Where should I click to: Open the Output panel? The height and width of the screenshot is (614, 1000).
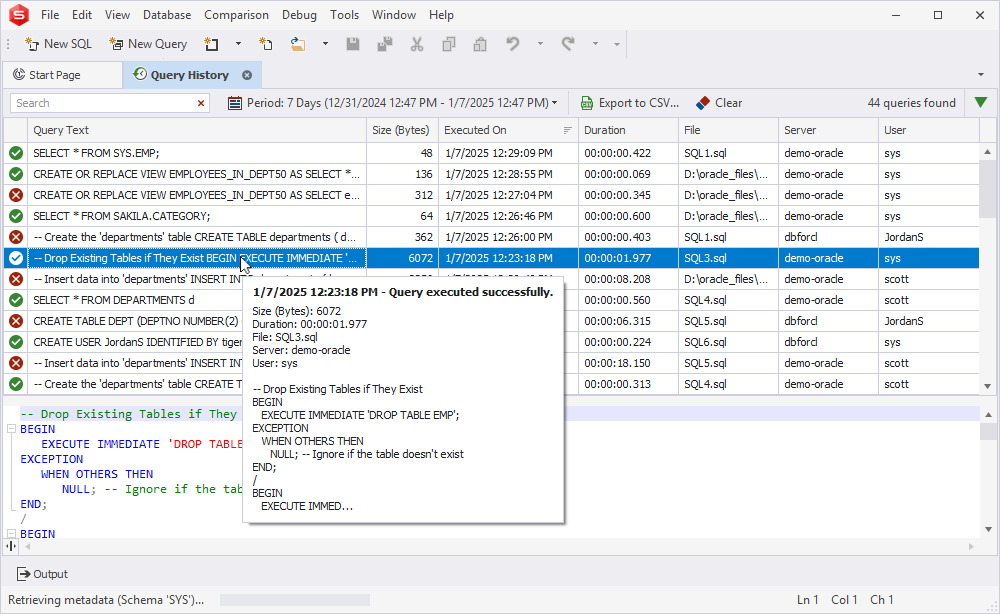pyautogui.click(x=43, y=574)
